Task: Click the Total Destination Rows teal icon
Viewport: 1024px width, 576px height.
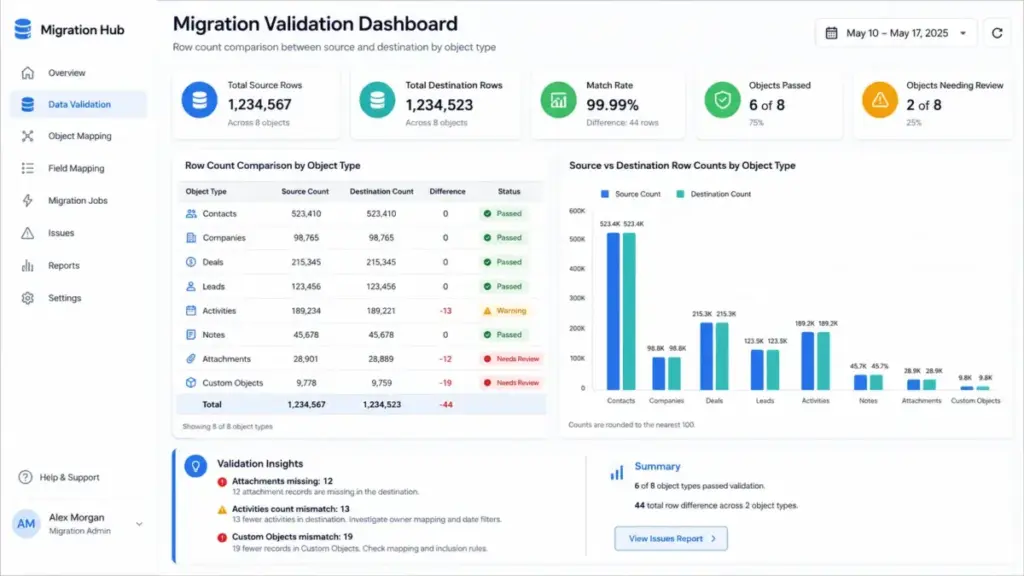Action: (377, 100)
